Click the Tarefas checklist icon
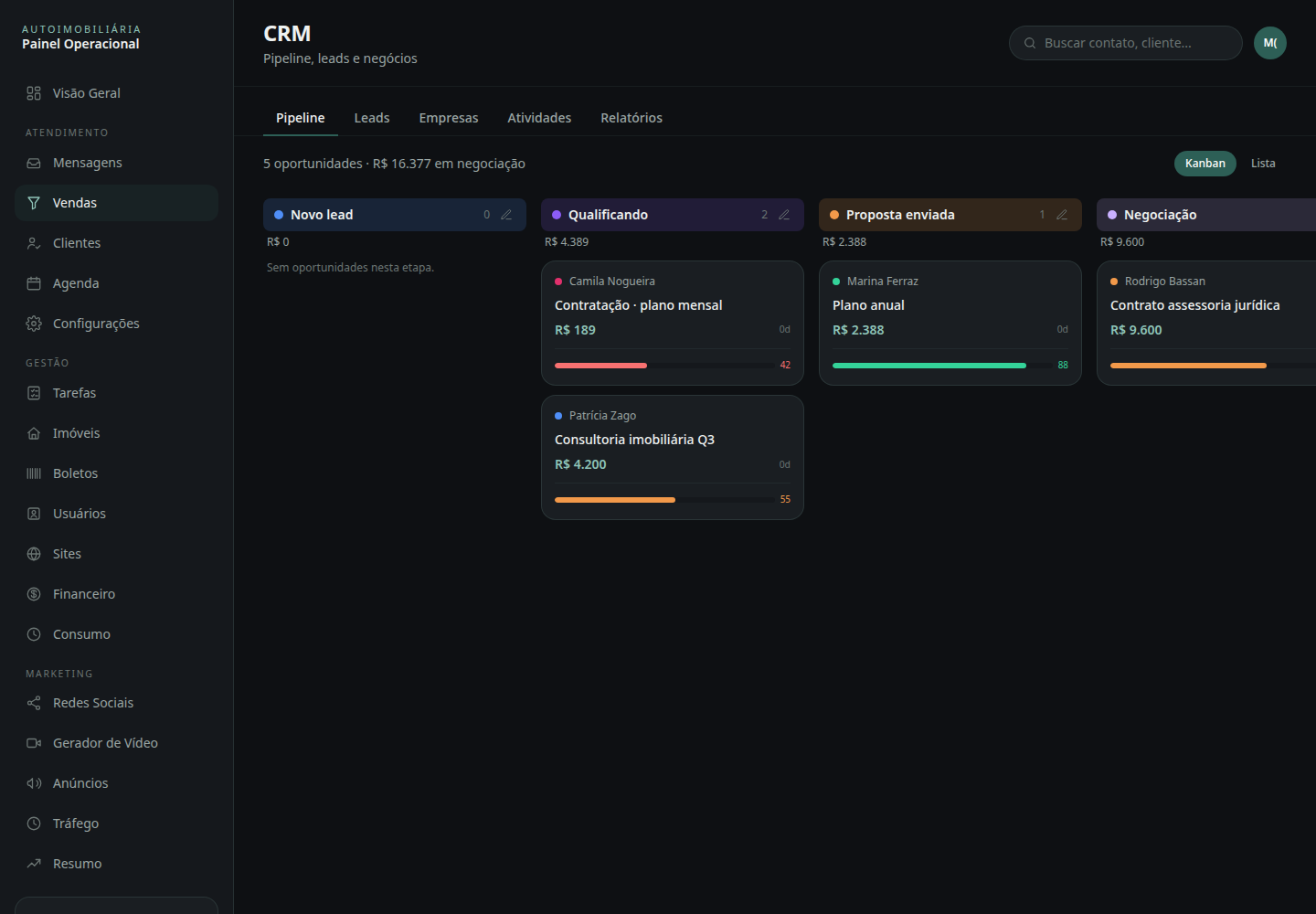Screen dimensions: 1316x914 click(34, 393)
